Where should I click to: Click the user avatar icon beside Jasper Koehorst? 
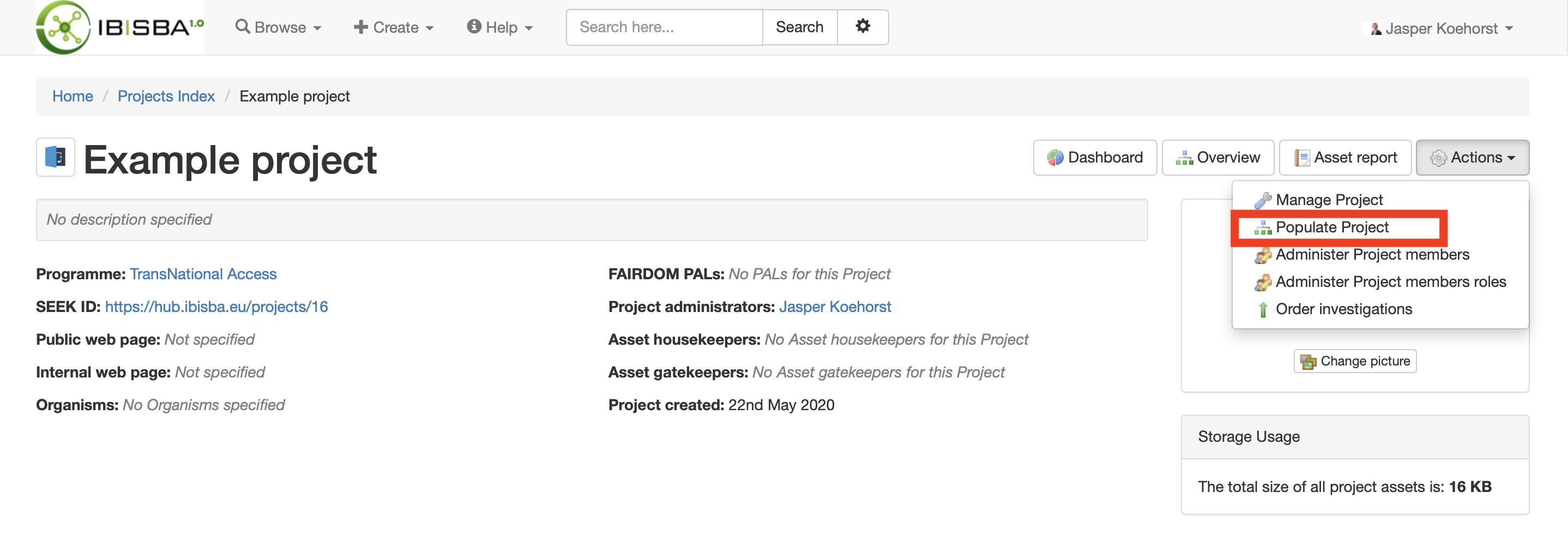[x=1376, y=28]
